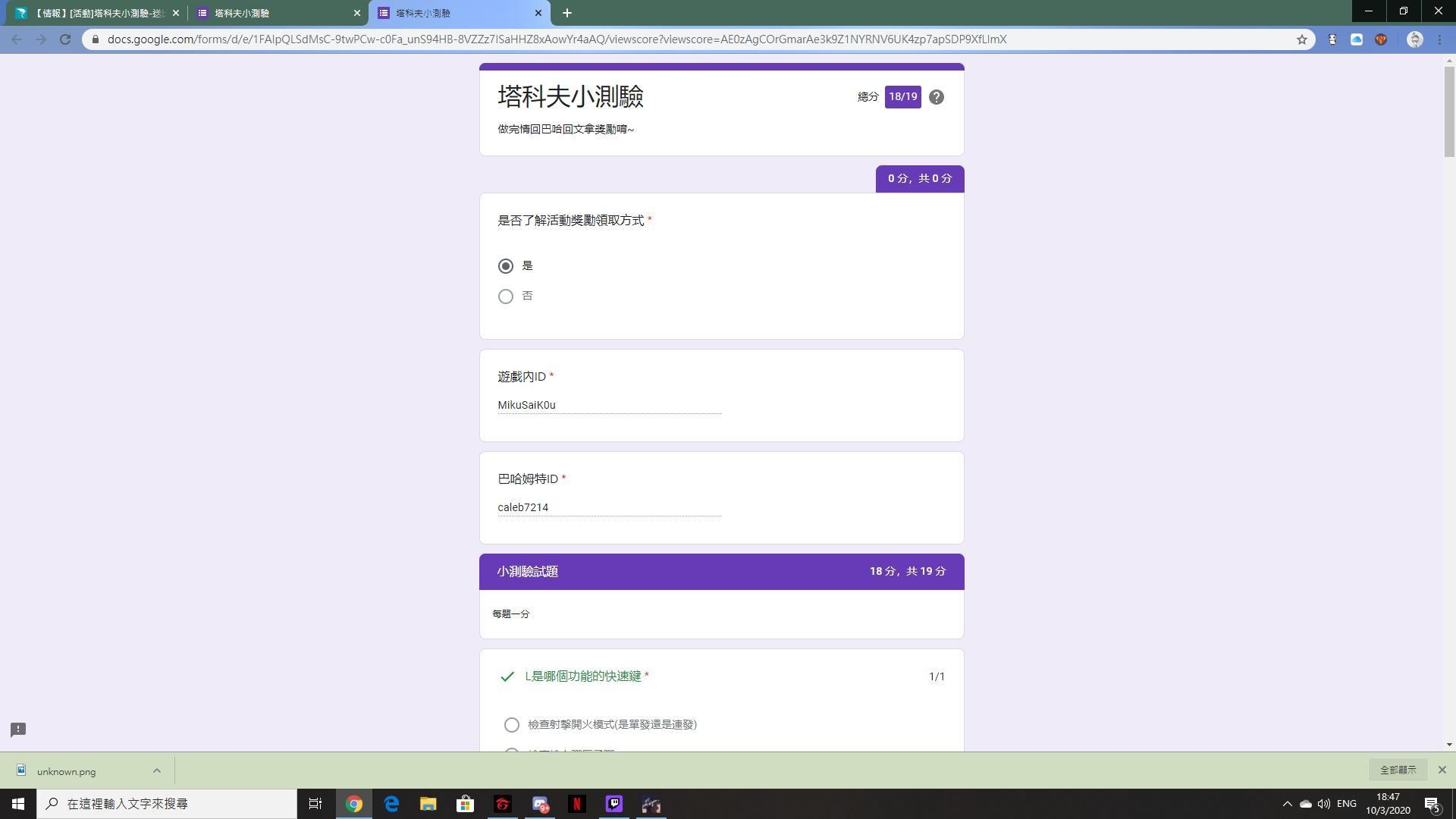Image resolution: width=1456 pixels, height=819 pixels.
Task: Click the 是否了解活動獎勵領取方式 question text
Action: [x=570, y=221]
